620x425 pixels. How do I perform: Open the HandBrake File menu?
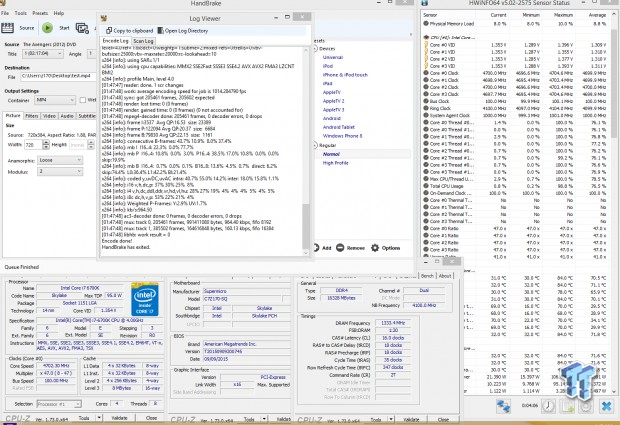tap(5, 13)
